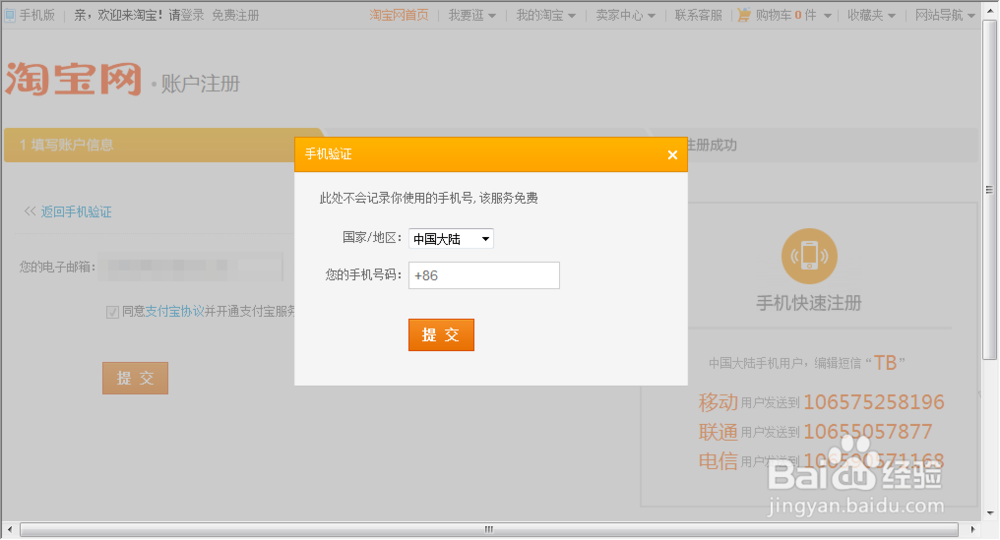Click the 淘宝网 logo
This screenshot has width=1000, height=540.
(x=73, y=79)
